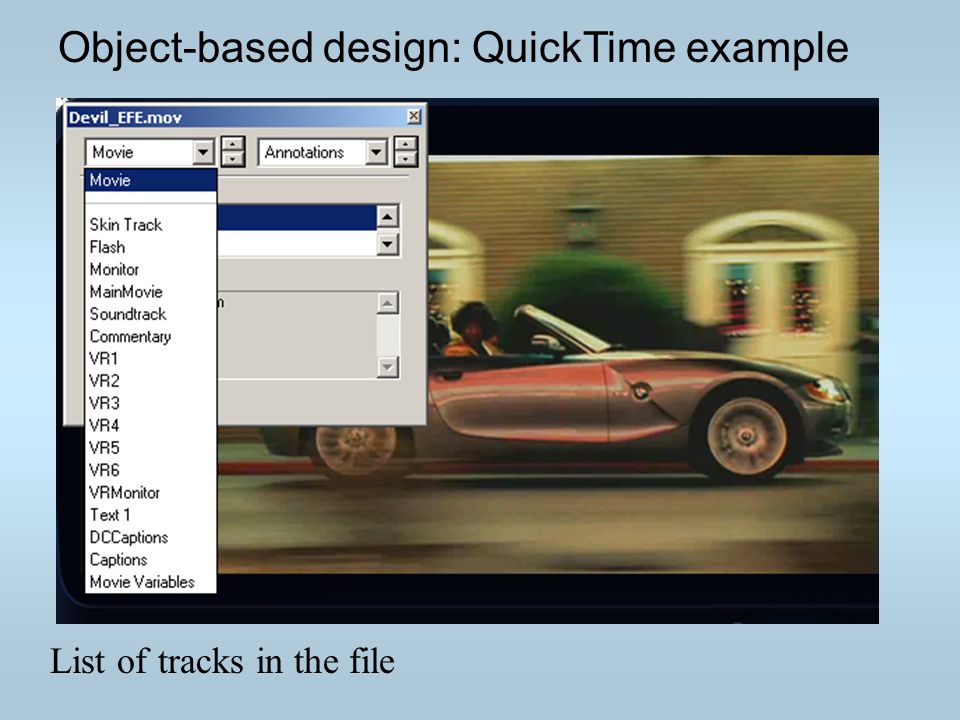Step down beside the Annotations dropdown
The height and width of the screenshot is (720, 960).
click(x=406, y=159)
